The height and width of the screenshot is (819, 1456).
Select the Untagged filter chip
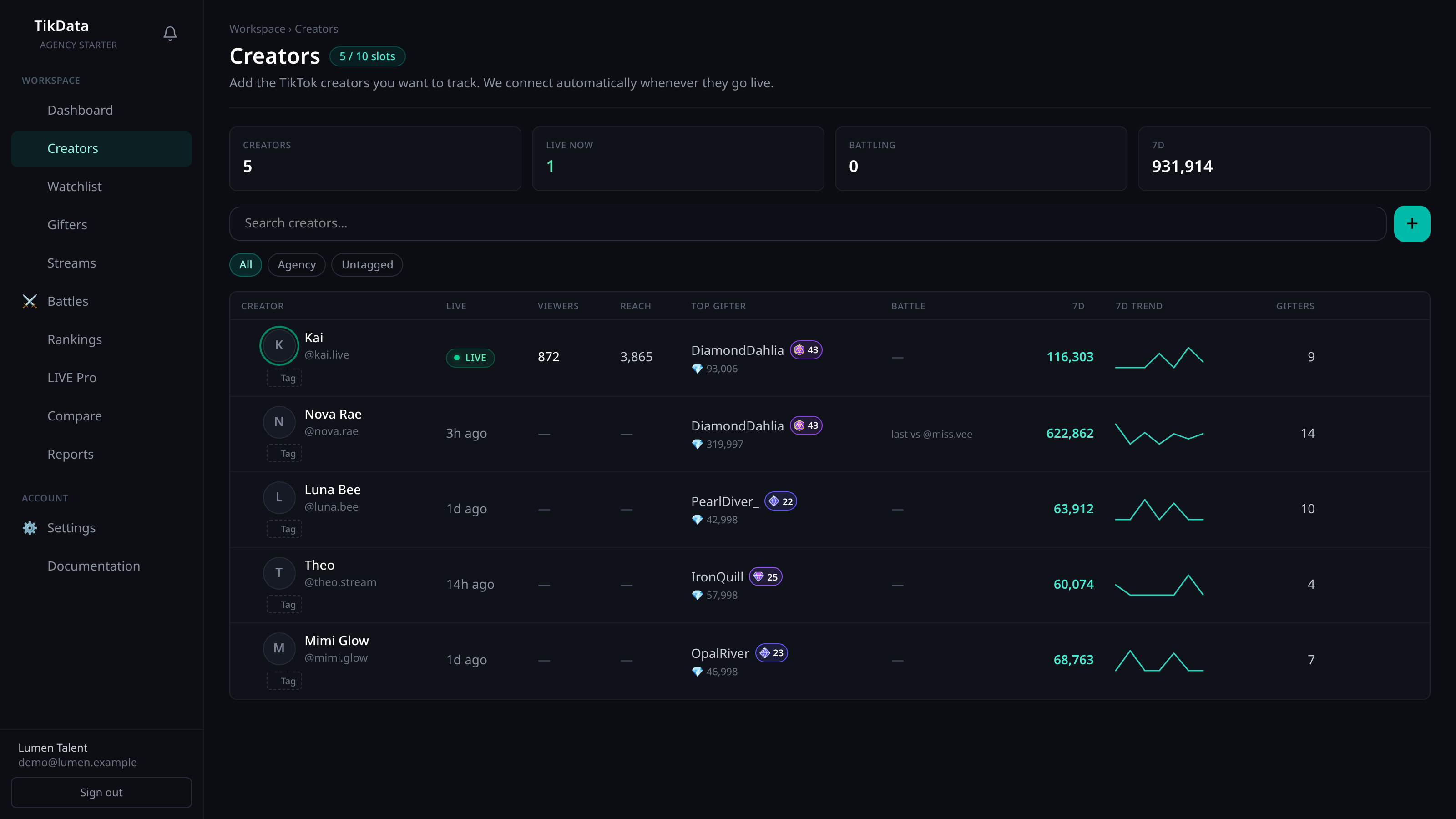367,264
